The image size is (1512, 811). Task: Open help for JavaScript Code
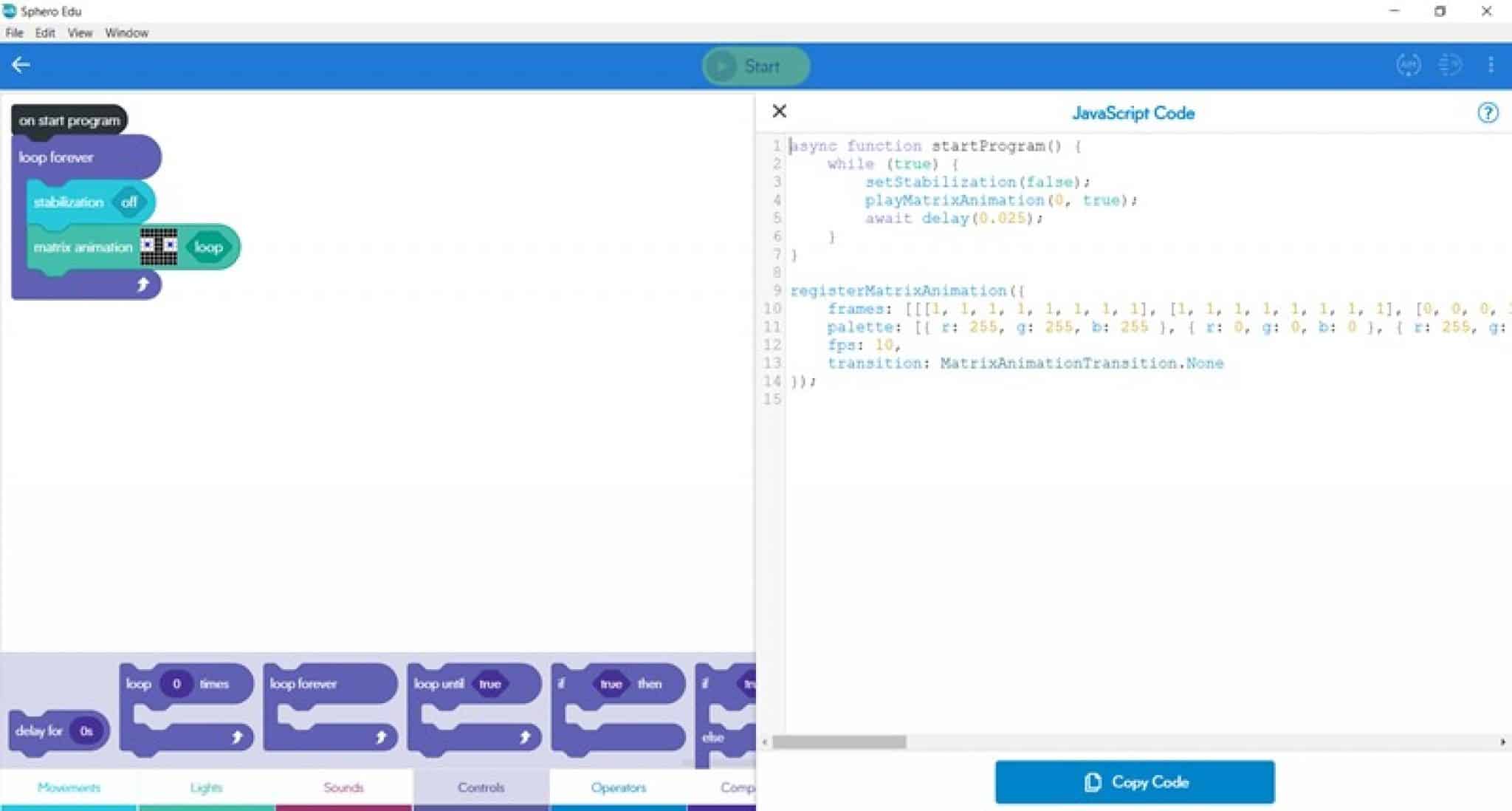(x=1487, y=113)
